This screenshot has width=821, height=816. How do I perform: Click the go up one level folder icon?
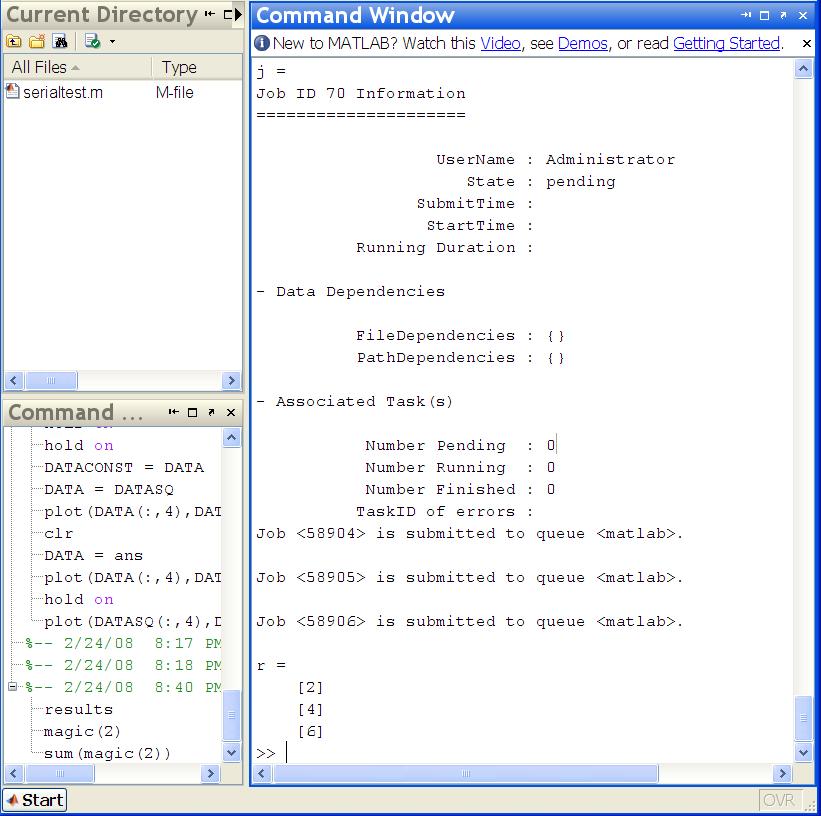click(13, 41)
